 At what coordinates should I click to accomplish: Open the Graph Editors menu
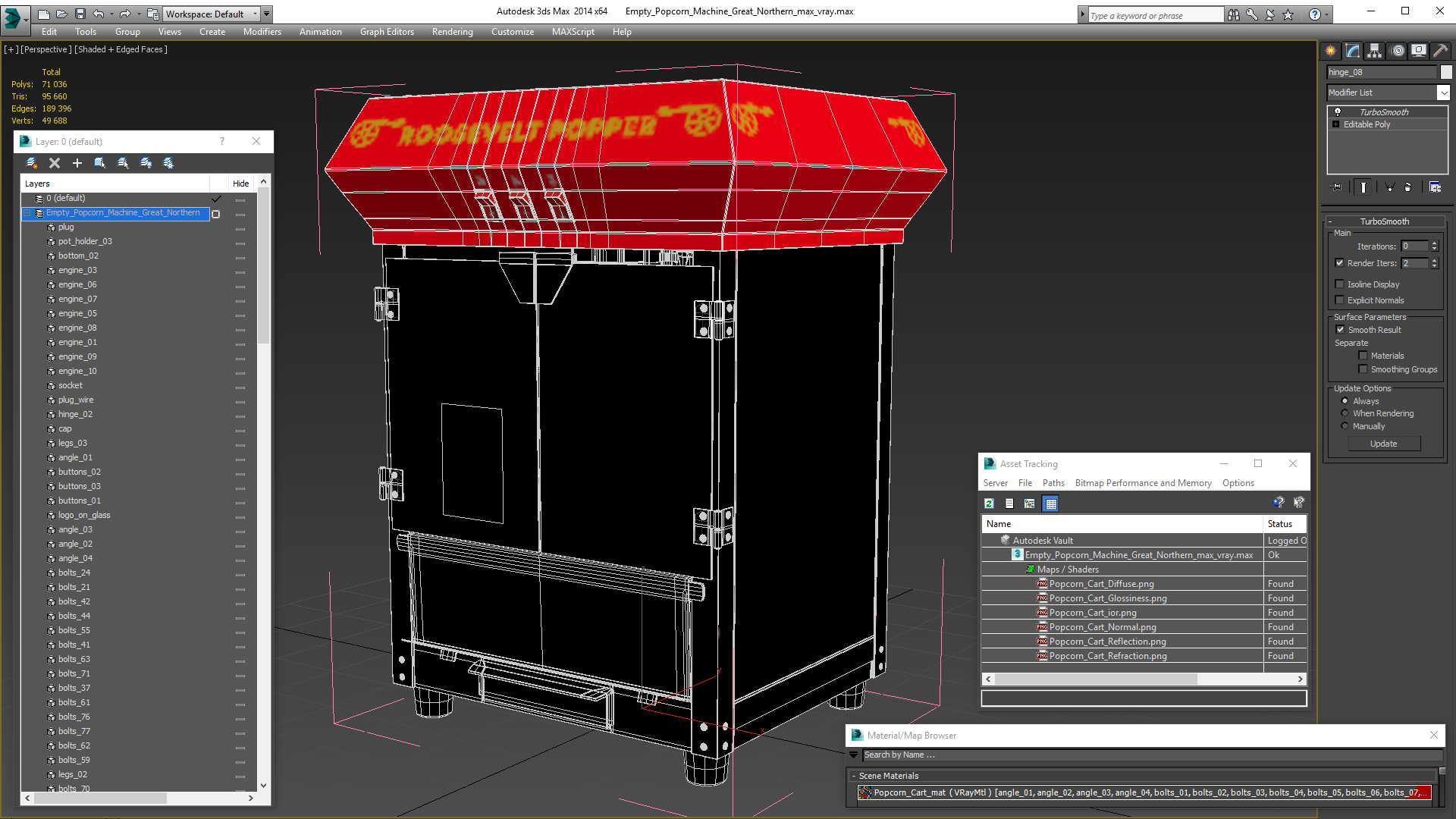point(387,32)
